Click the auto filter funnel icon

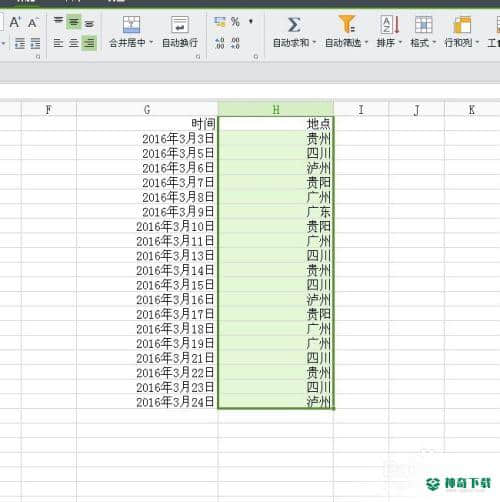[x=346, y=24]
